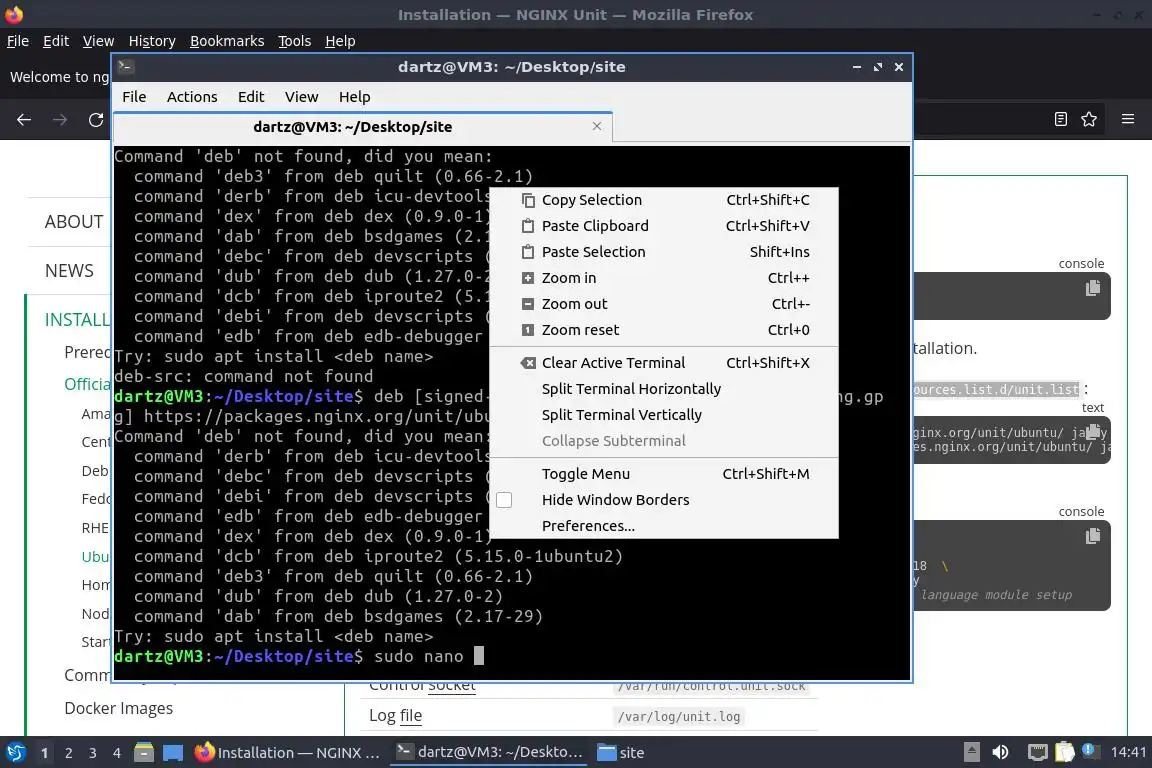Select the 'Welcome to ng' Firefox tab
The width and height of the screenshot is (1152, 768).
pyautogui.click(x=59, y=77)
